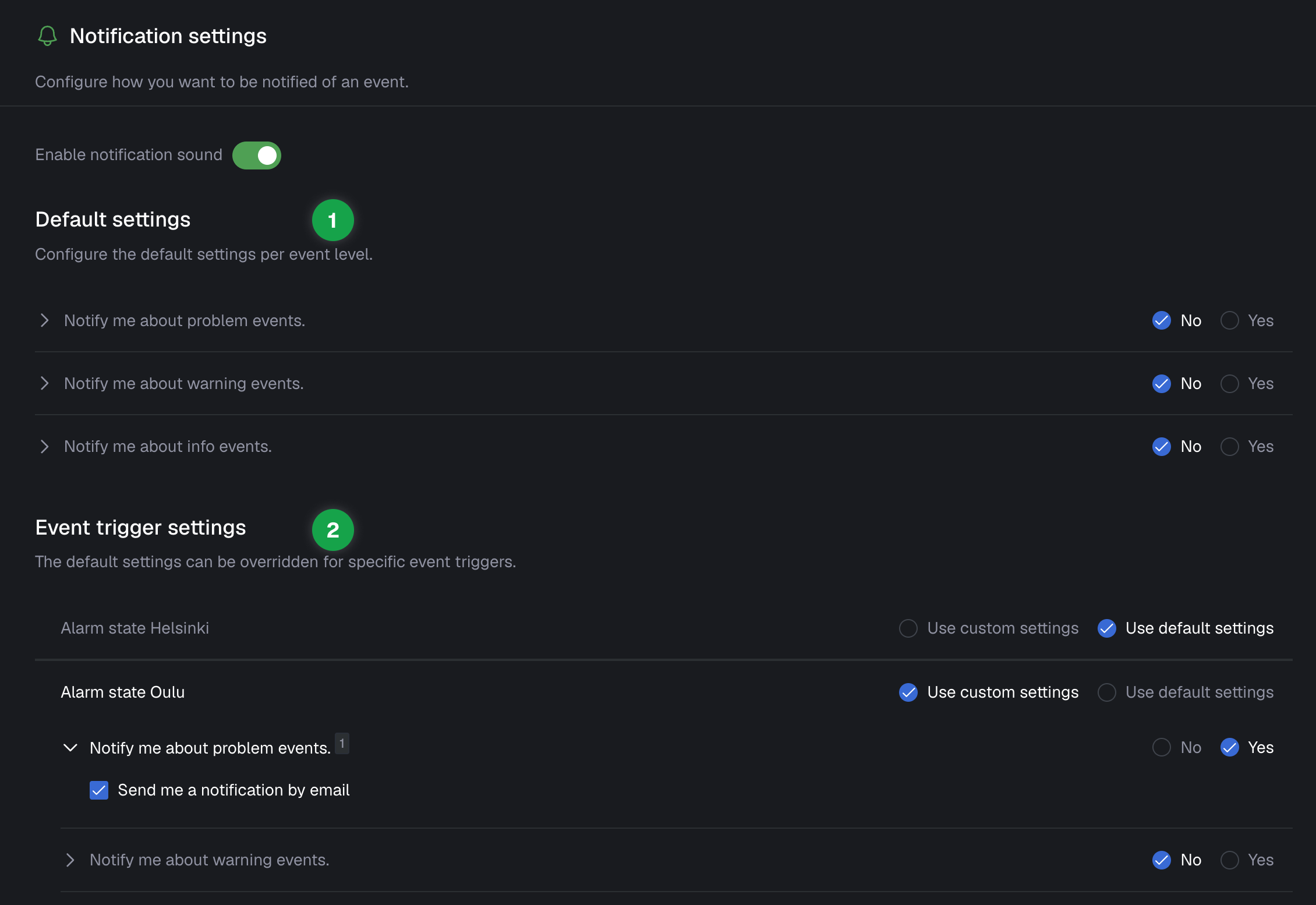Collapse Oulu problem events section
The width and height of the screenshot is (1316, 905).
[x=70, y=748]
